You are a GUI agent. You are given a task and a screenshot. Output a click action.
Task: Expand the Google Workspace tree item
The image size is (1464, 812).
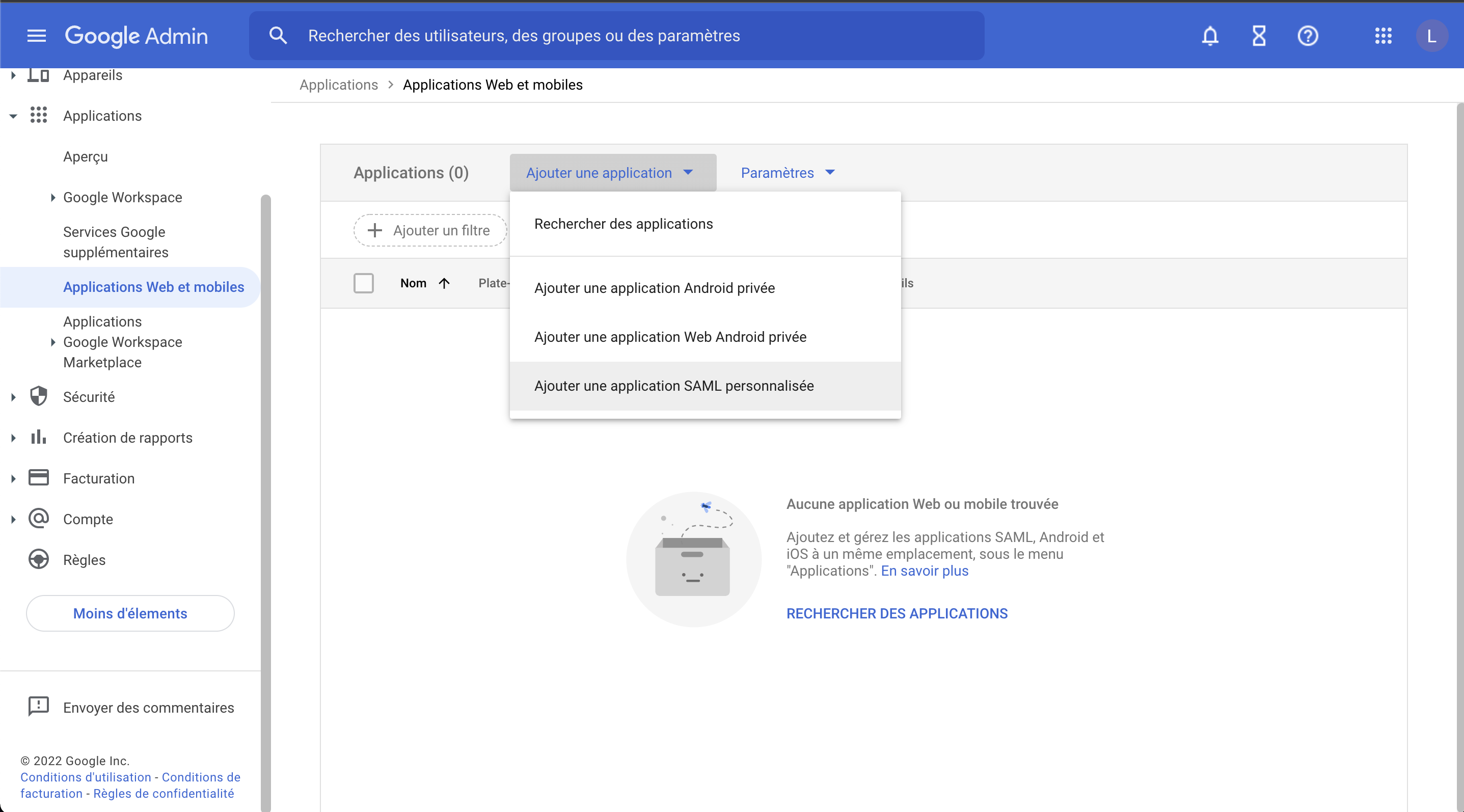pos(53,197)
